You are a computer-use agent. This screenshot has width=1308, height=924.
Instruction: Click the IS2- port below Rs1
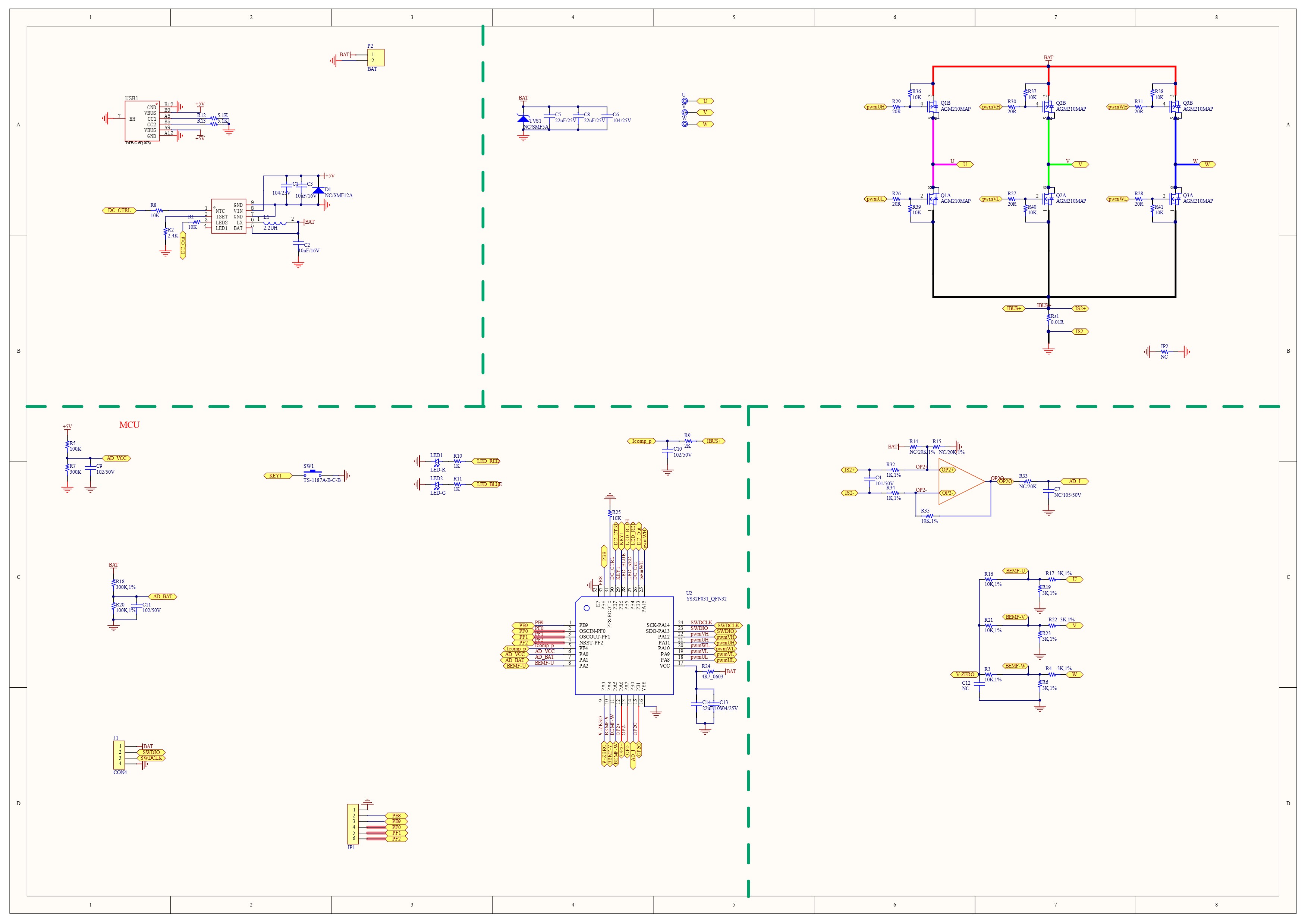[1080, 331]
